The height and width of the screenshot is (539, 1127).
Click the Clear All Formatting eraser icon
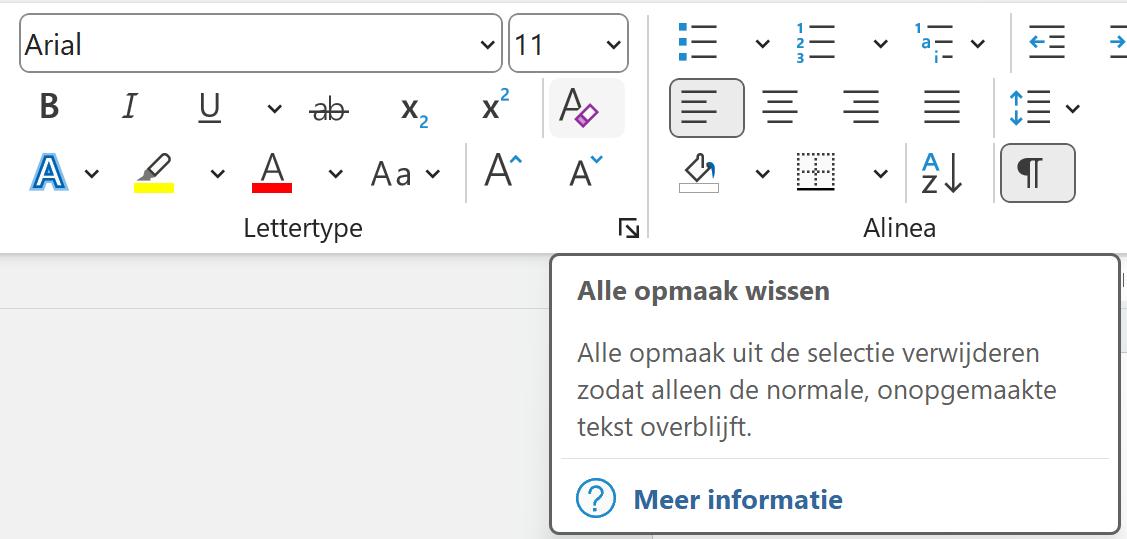(x=586, y=108)
